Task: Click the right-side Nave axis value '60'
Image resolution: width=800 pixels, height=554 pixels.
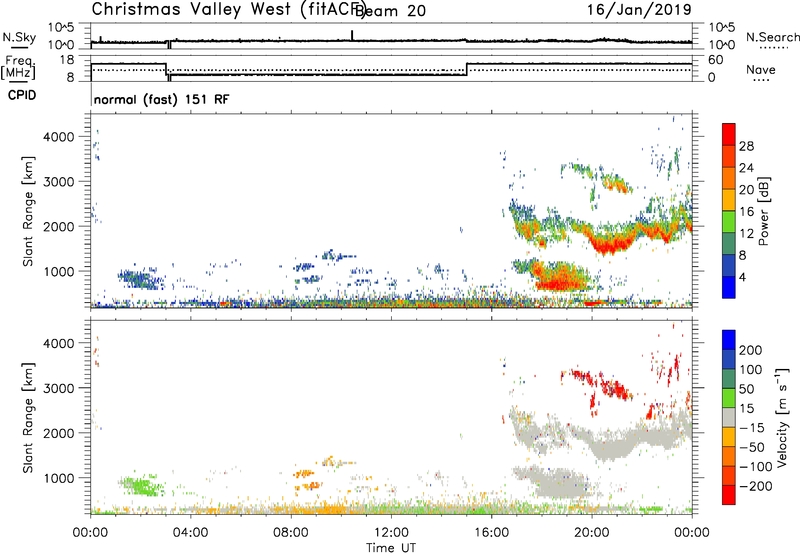Action: [716, 60]
